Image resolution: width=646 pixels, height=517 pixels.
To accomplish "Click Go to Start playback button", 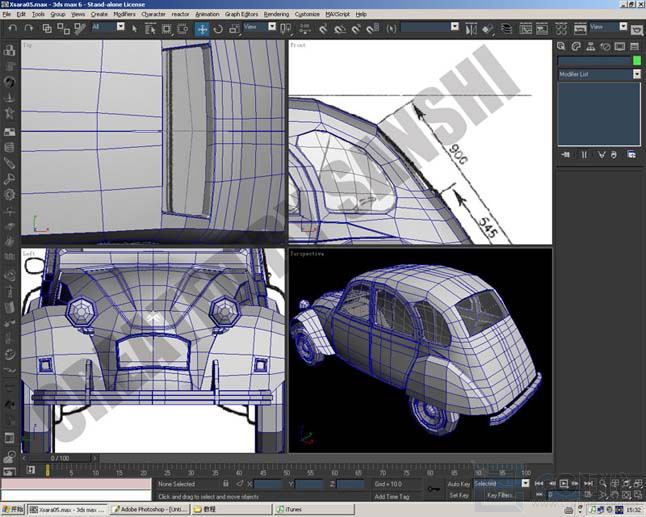I will click(539, 483).
